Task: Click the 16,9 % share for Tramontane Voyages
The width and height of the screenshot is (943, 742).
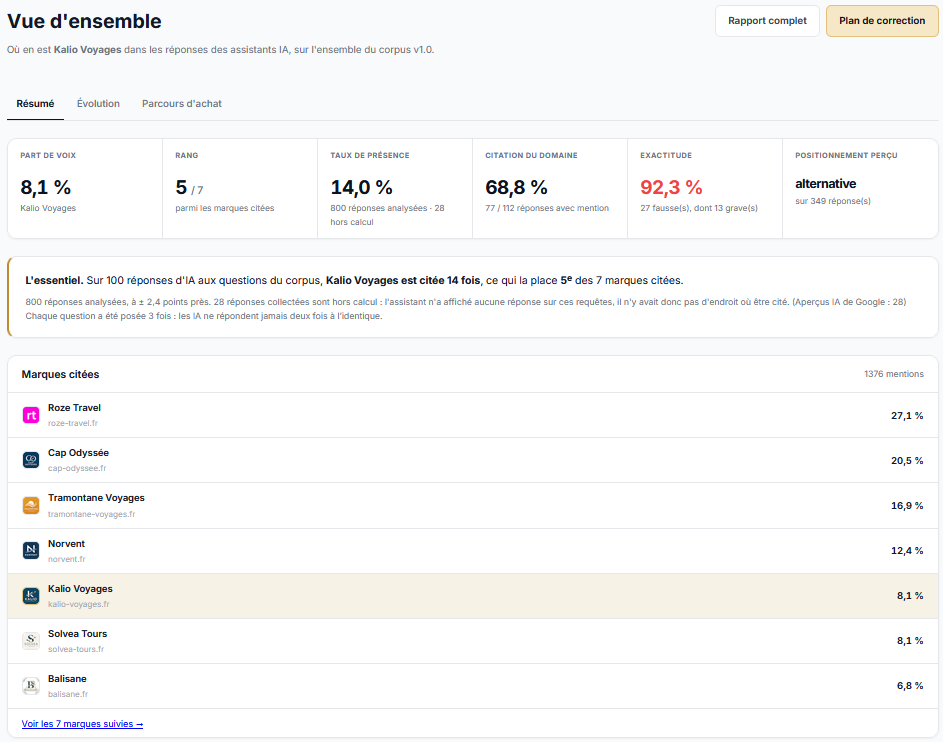Action: click(x=907, y=506)
